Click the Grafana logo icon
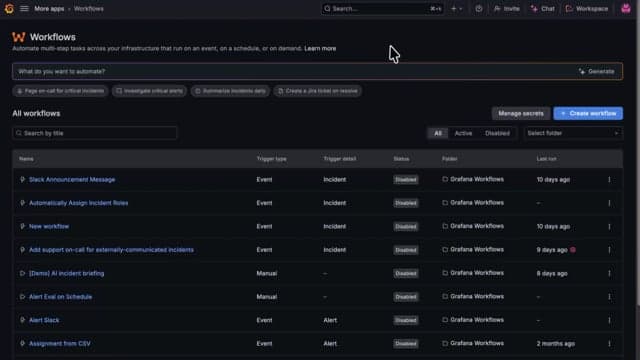 click(x=9, y=9)
